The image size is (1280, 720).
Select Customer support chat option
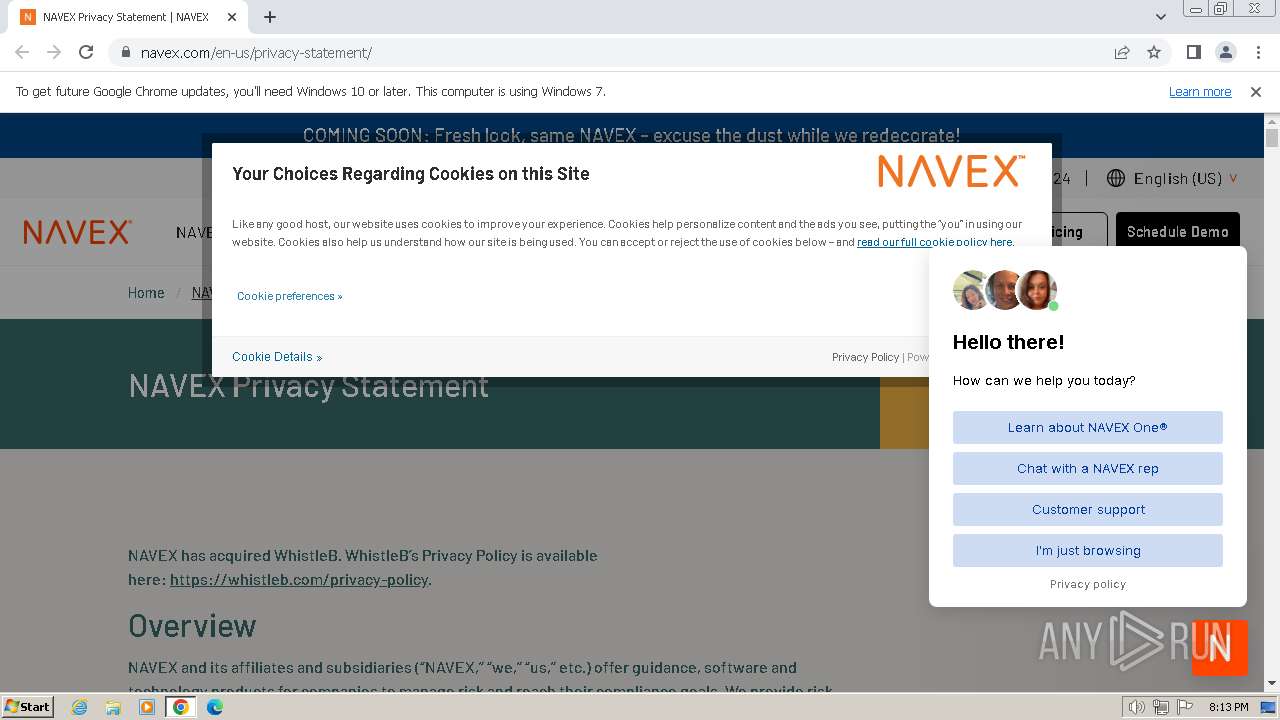coord(1087,509)
